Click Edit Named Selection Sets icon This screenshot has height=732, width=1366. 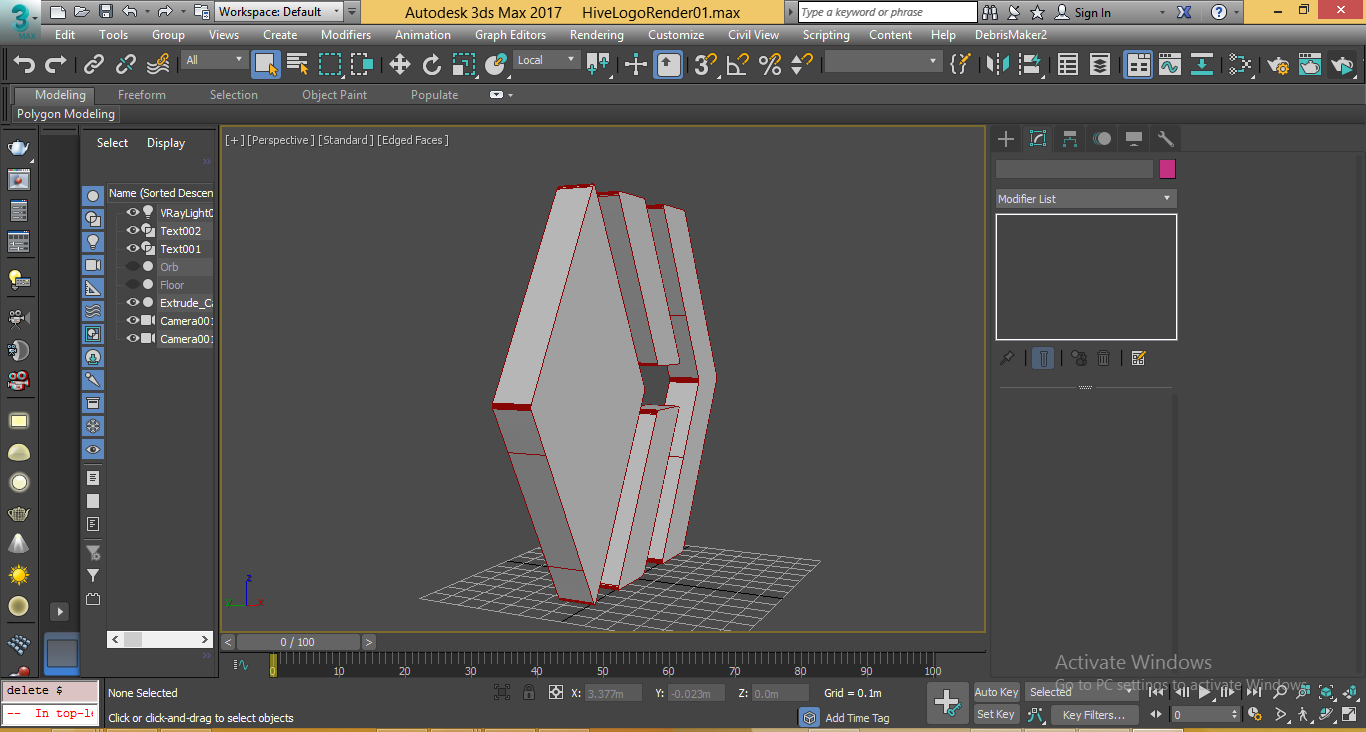click(x=959, y=65)
